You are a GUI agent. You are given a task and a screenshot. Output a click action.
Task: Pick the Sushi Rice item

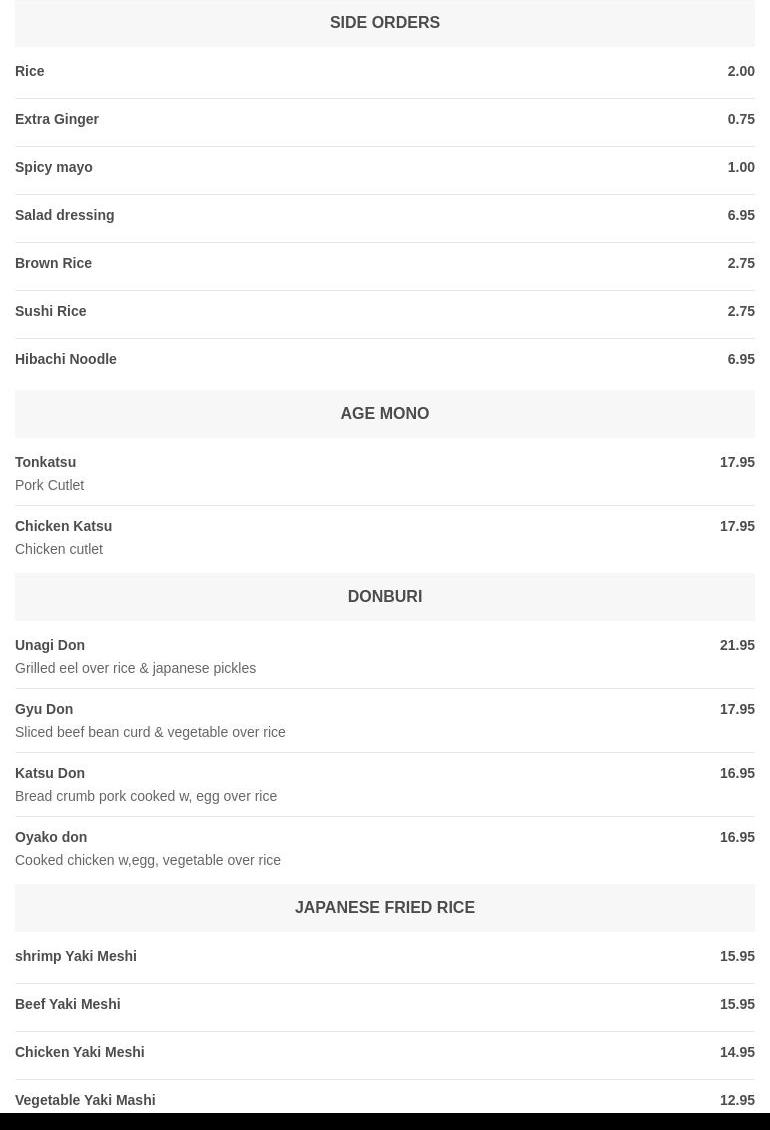click(51, 311)
